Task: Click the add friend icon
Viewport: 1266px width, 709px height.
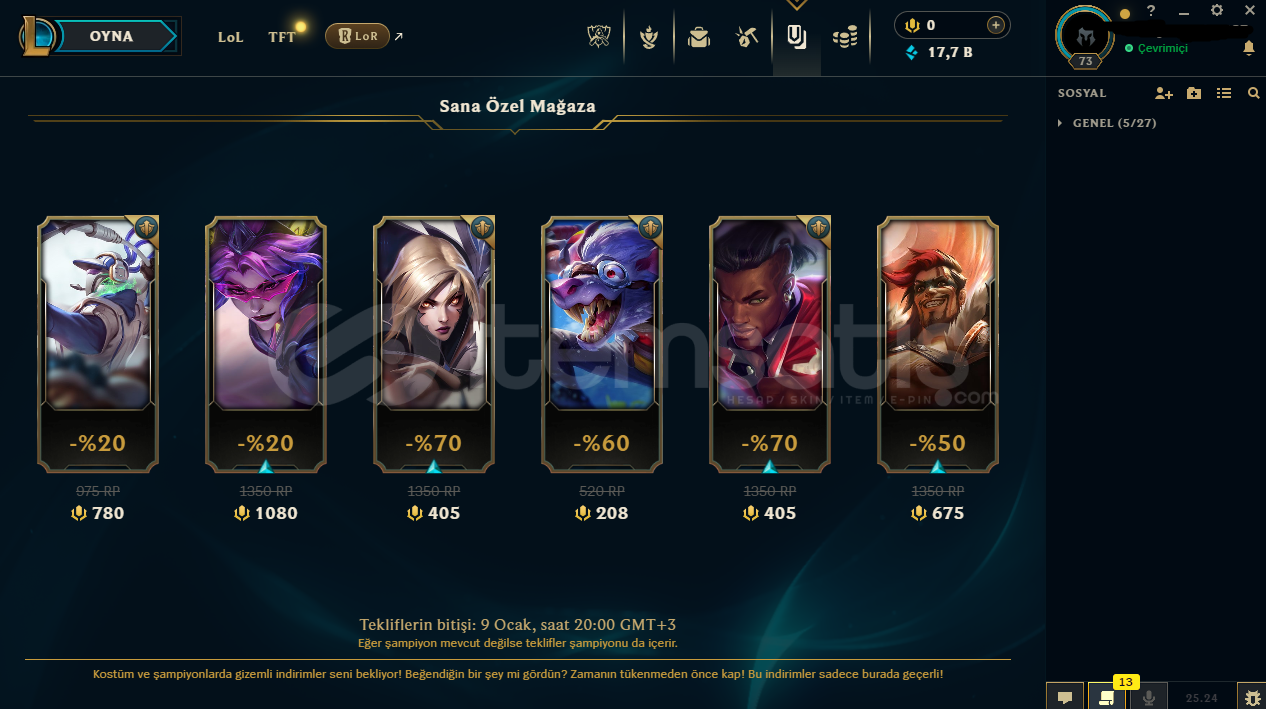Action: tap(1163, 93)
